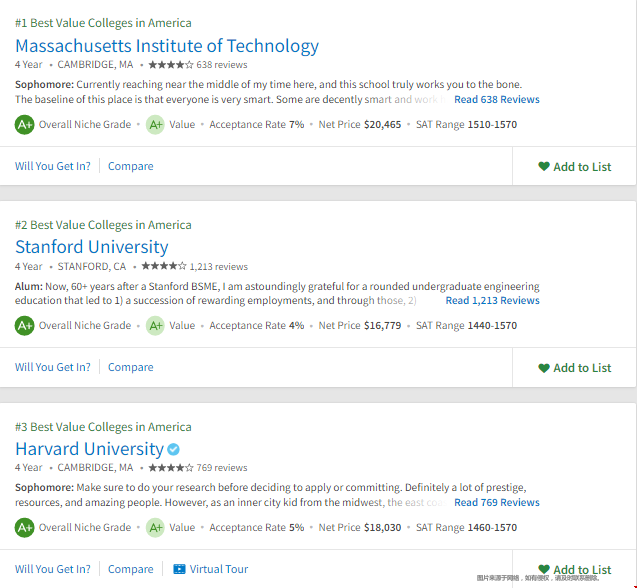Click Compare for Harvard University

130,569
